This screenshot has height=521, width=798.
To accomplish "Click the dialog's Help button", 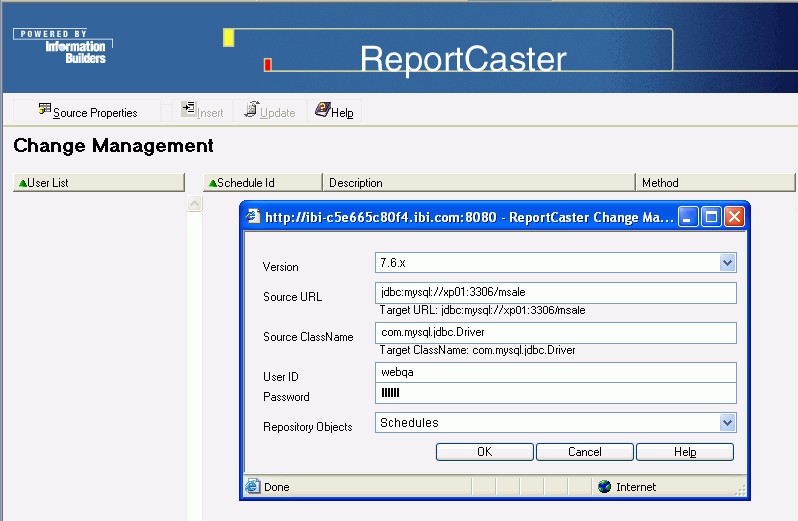I will tap(685, 452).
